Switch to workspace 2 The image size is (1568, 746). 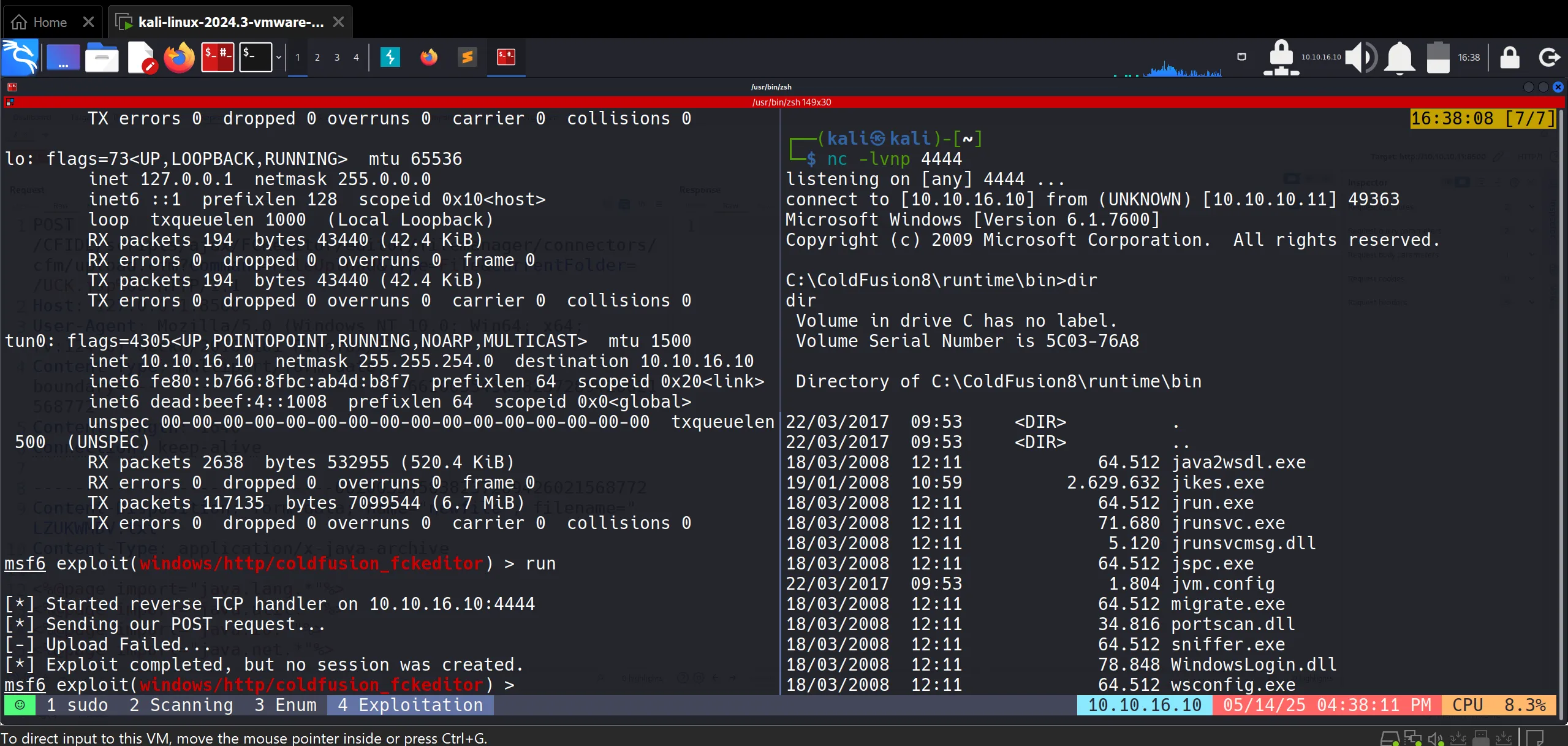(x=317, y=58)
